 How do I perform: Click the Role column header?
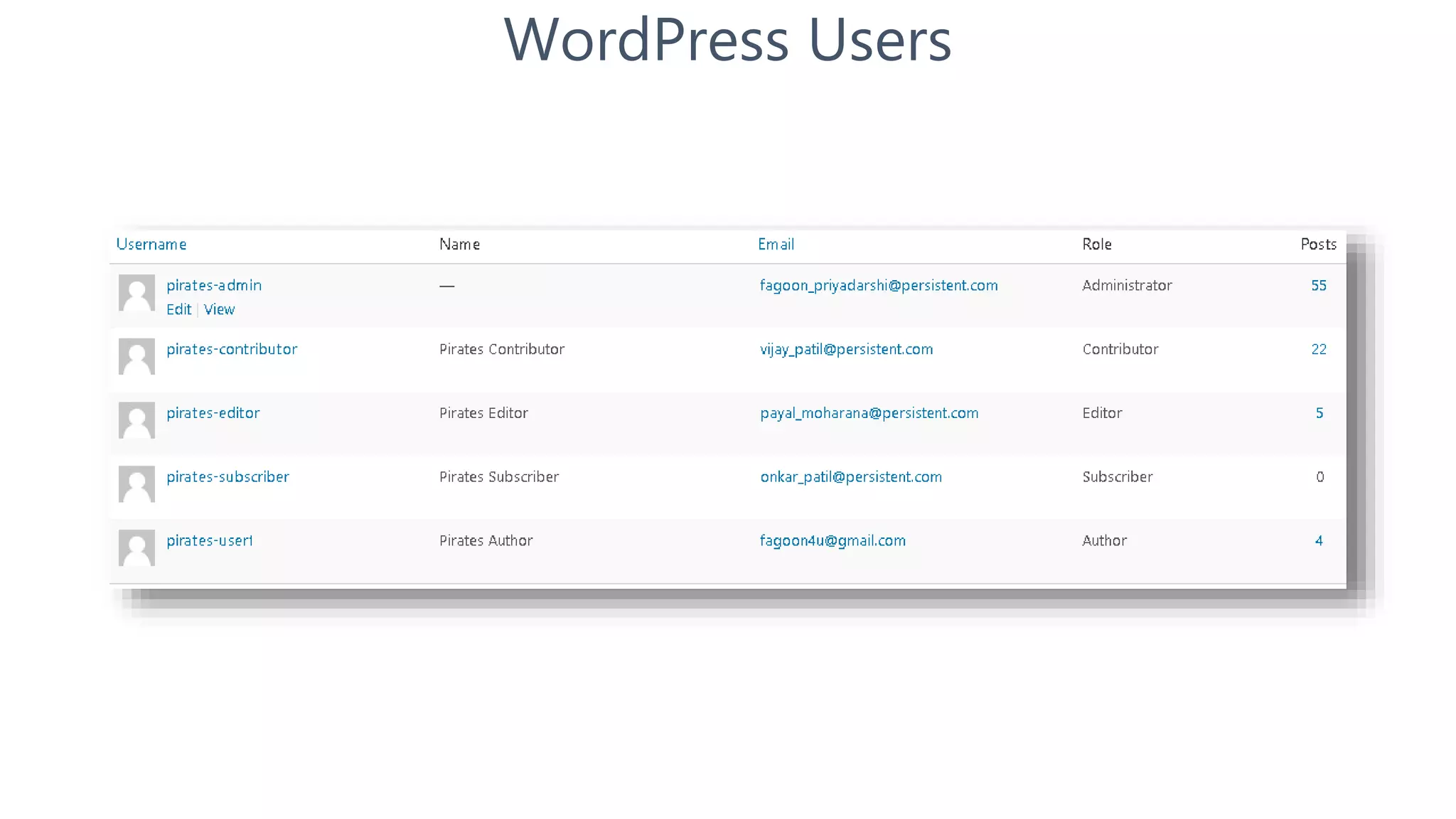click(1097, 245)
